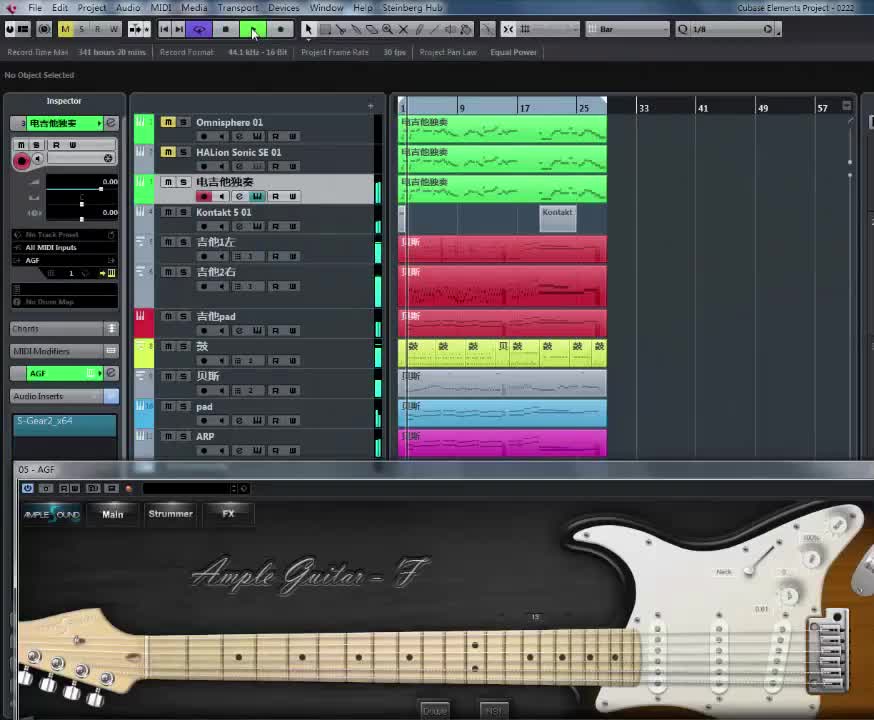This screenshot has height=720, width=874.
Task: Solo the 鼓 track
Action: click(183, 347)
